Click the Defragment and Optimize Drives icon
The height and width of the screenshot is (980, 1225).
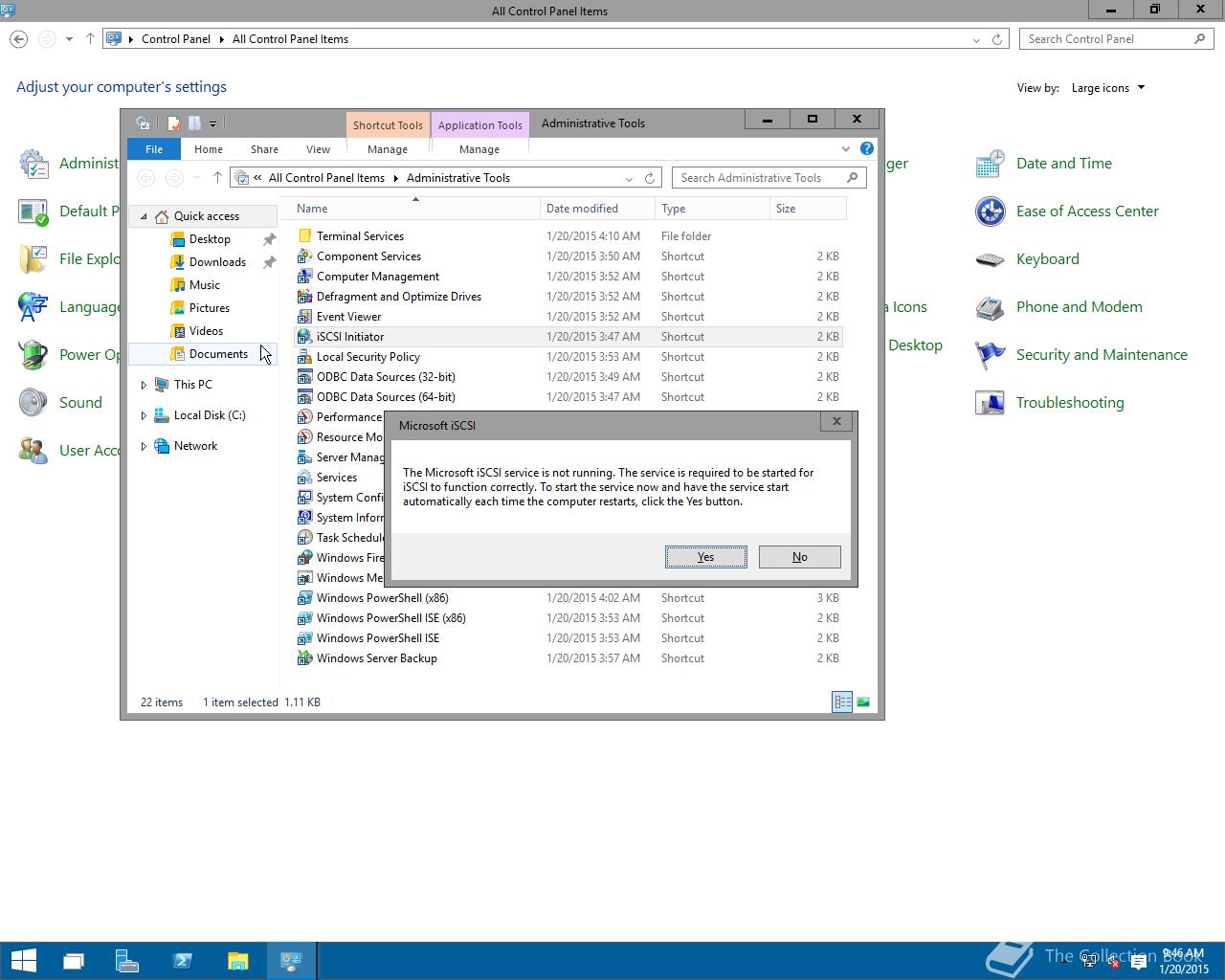point(304,296)
